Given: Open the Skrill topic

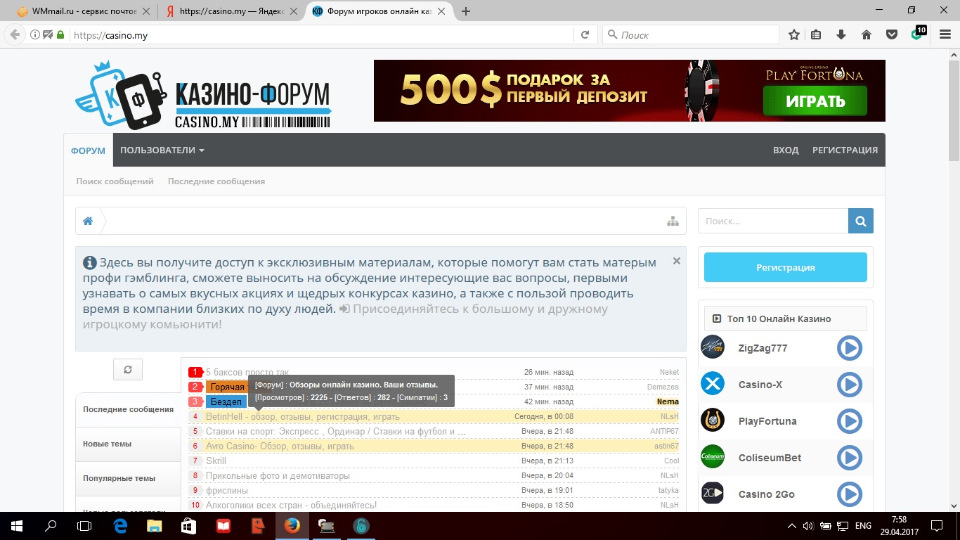Looking at the screenshot, I should (216, 460).
